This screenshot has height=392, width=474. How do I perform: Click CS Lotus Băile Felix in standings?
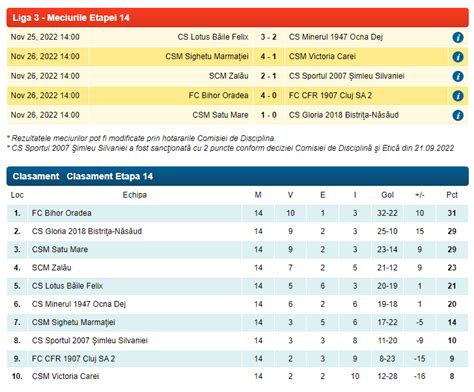click(67, 286)
